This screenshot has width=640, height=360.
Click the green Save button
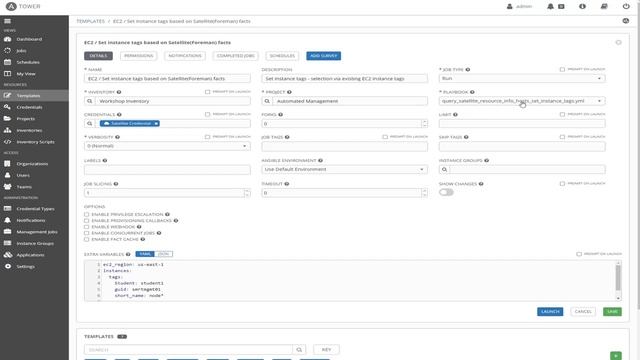coord(612,311)
